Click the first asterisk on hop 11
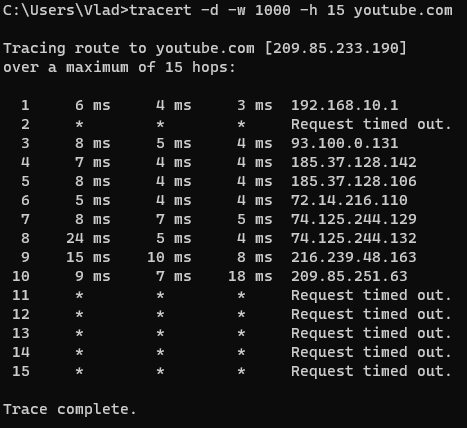 [79, 295]
